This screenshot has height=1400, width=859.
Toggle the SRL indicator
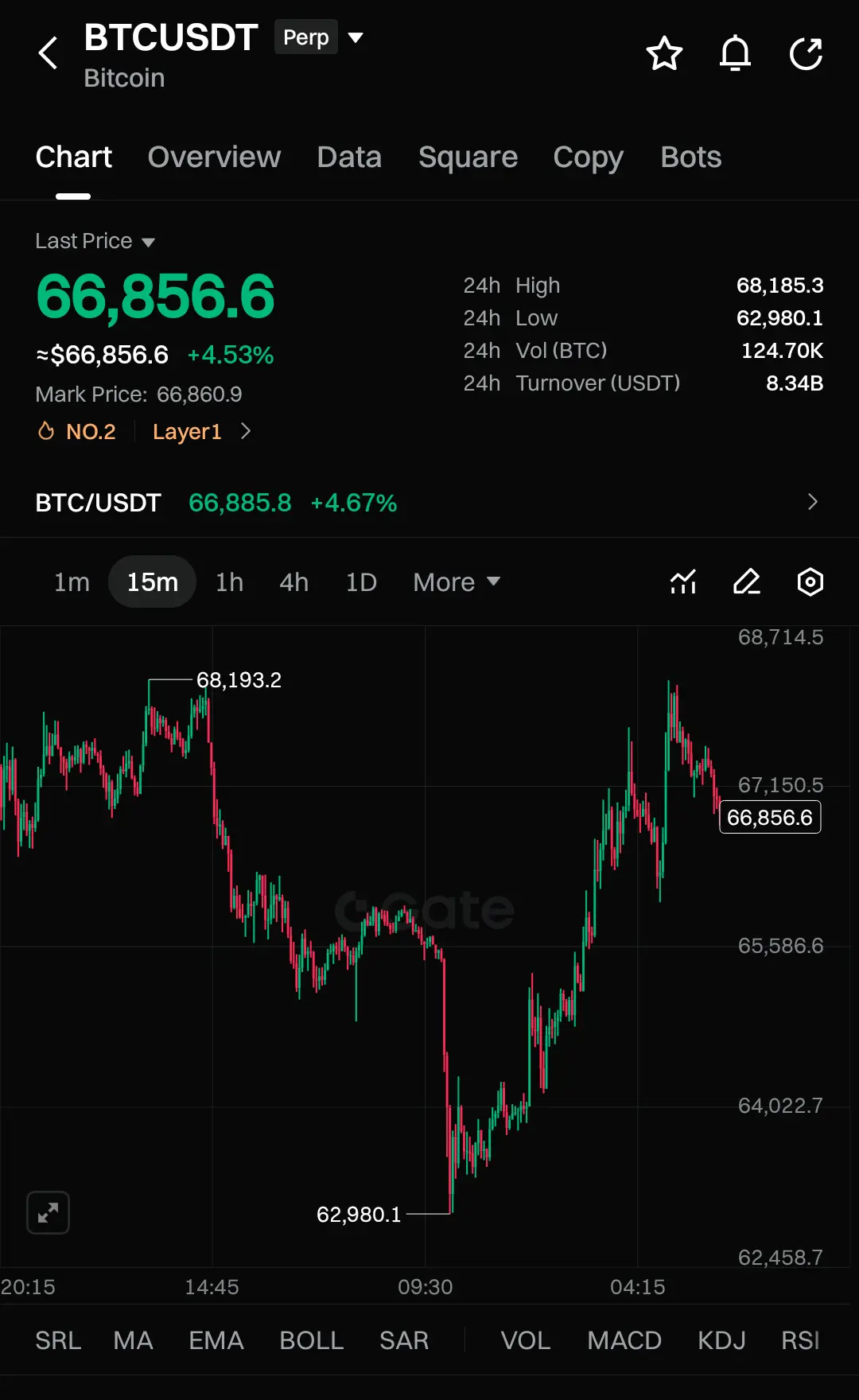point(58,1340)
